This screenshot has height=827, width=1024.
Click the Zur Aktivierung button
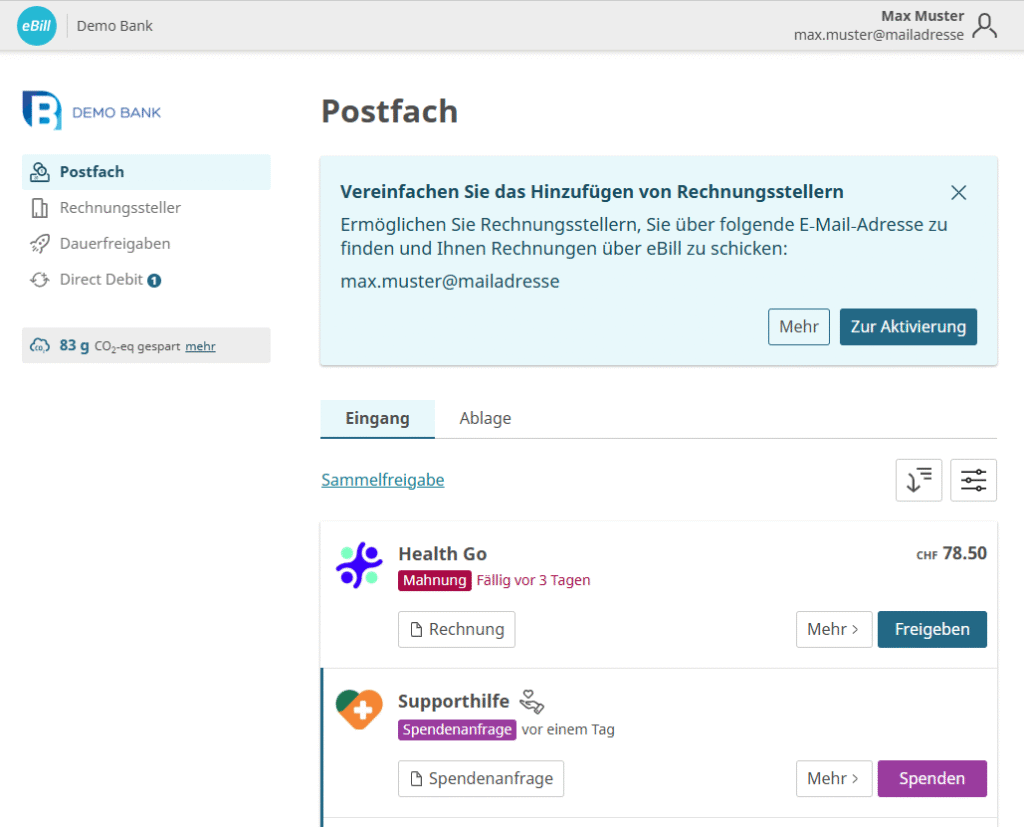(908, 327)
